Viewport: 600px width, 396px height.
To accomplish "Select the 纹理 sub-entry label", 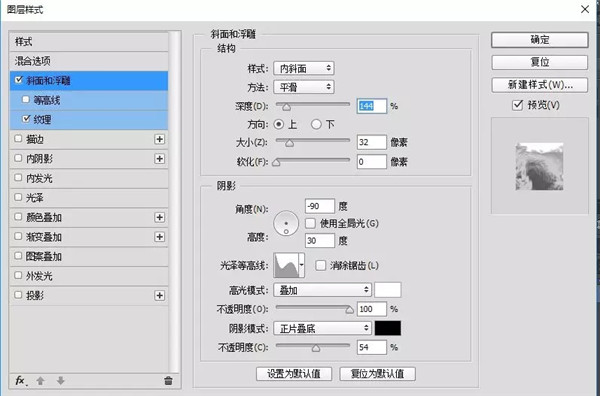I will [x=42, y=120].
